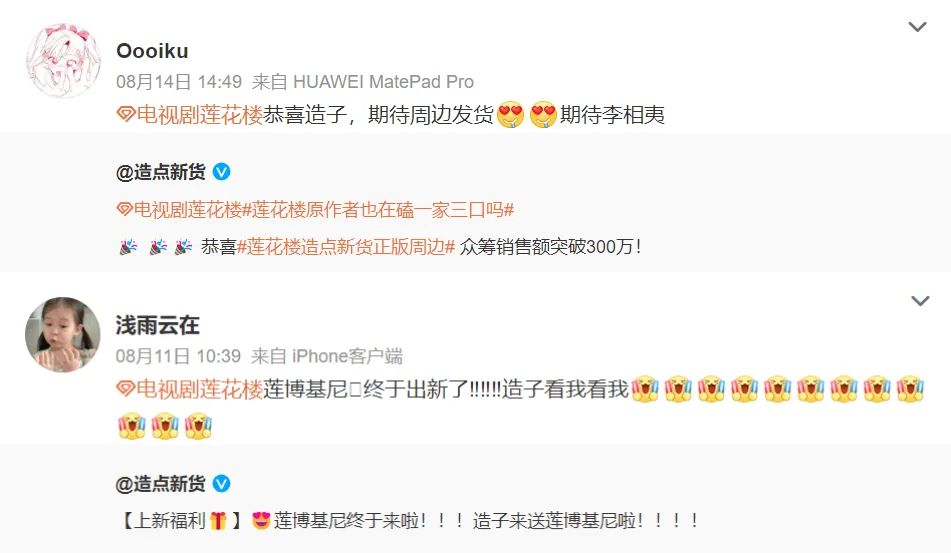Open the Oooiku username link
Image resolution: width=951 pixels, height=553 pixels.
152,51
